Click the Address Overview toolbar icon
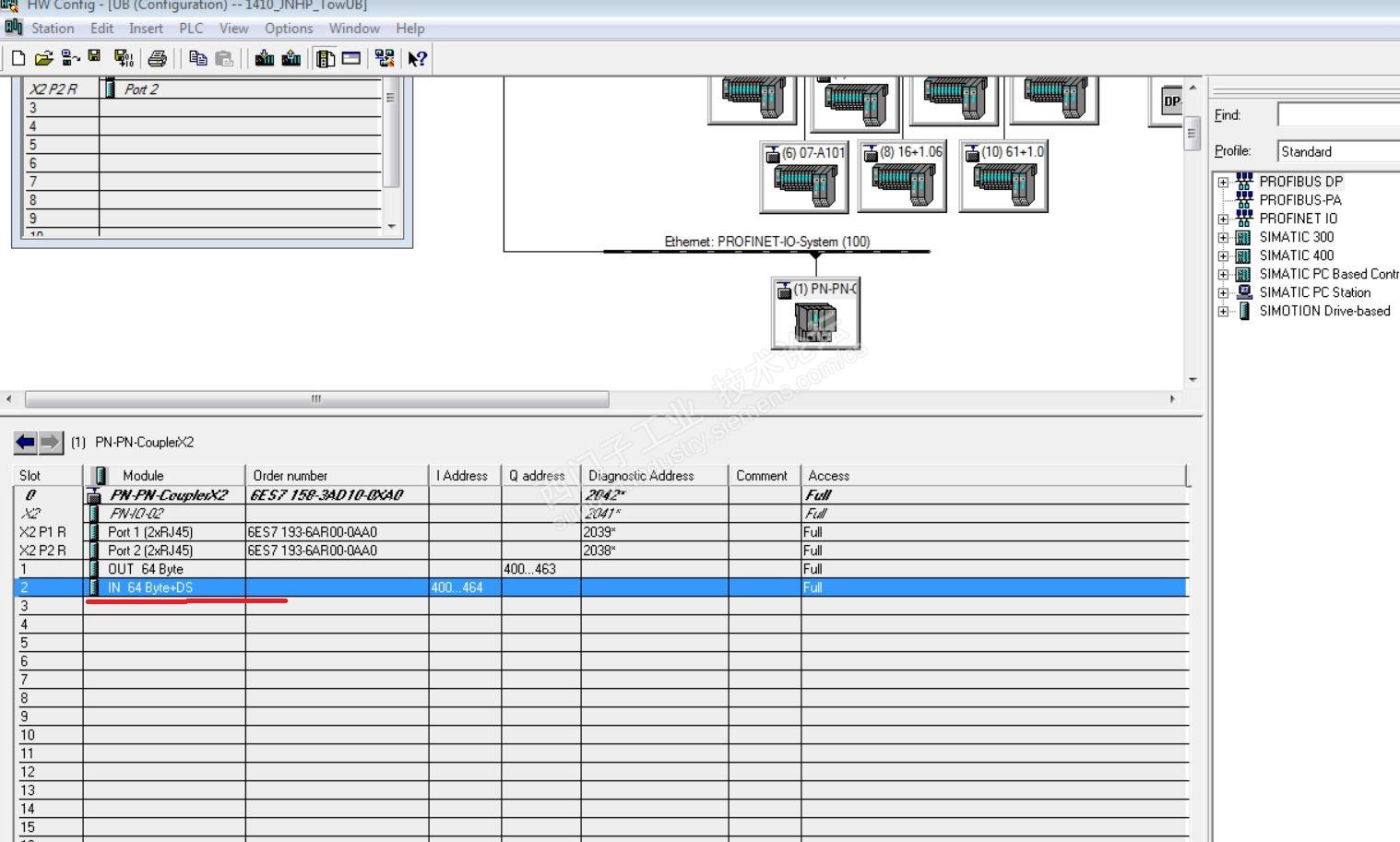Viewport: 1400px width, 842px height. pyautogui.click(x=351, y=59)
